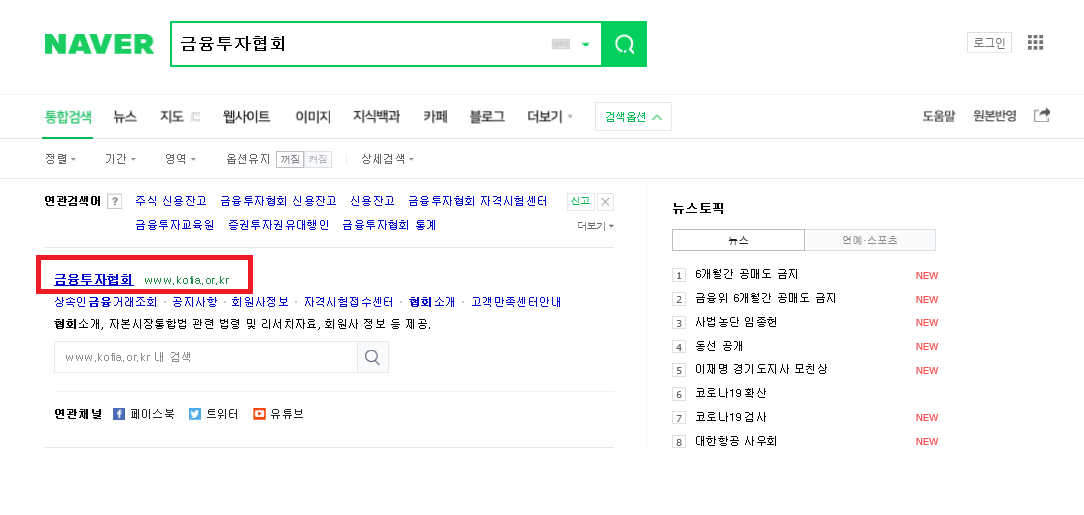Open news topic 이재명 경기도지사 모친상
This screenshot has height=515, width=1084.
pyautogui.click(x=761, y=369)
